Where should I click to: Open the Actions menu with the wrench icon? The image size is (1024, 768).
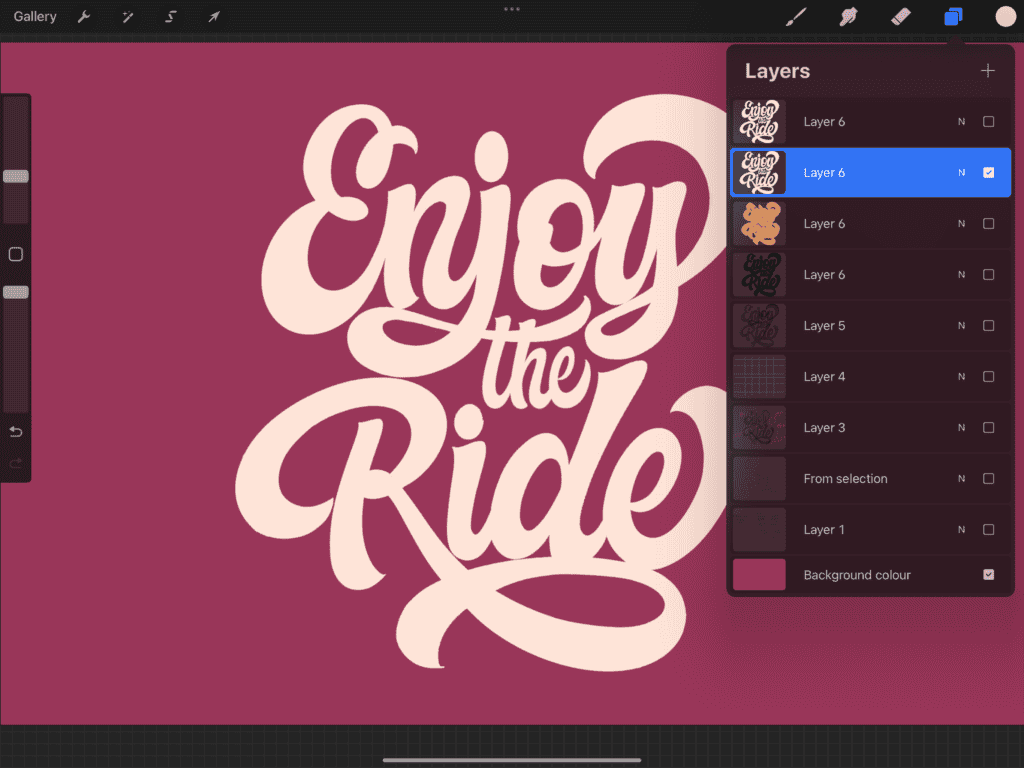pos(85,17)
